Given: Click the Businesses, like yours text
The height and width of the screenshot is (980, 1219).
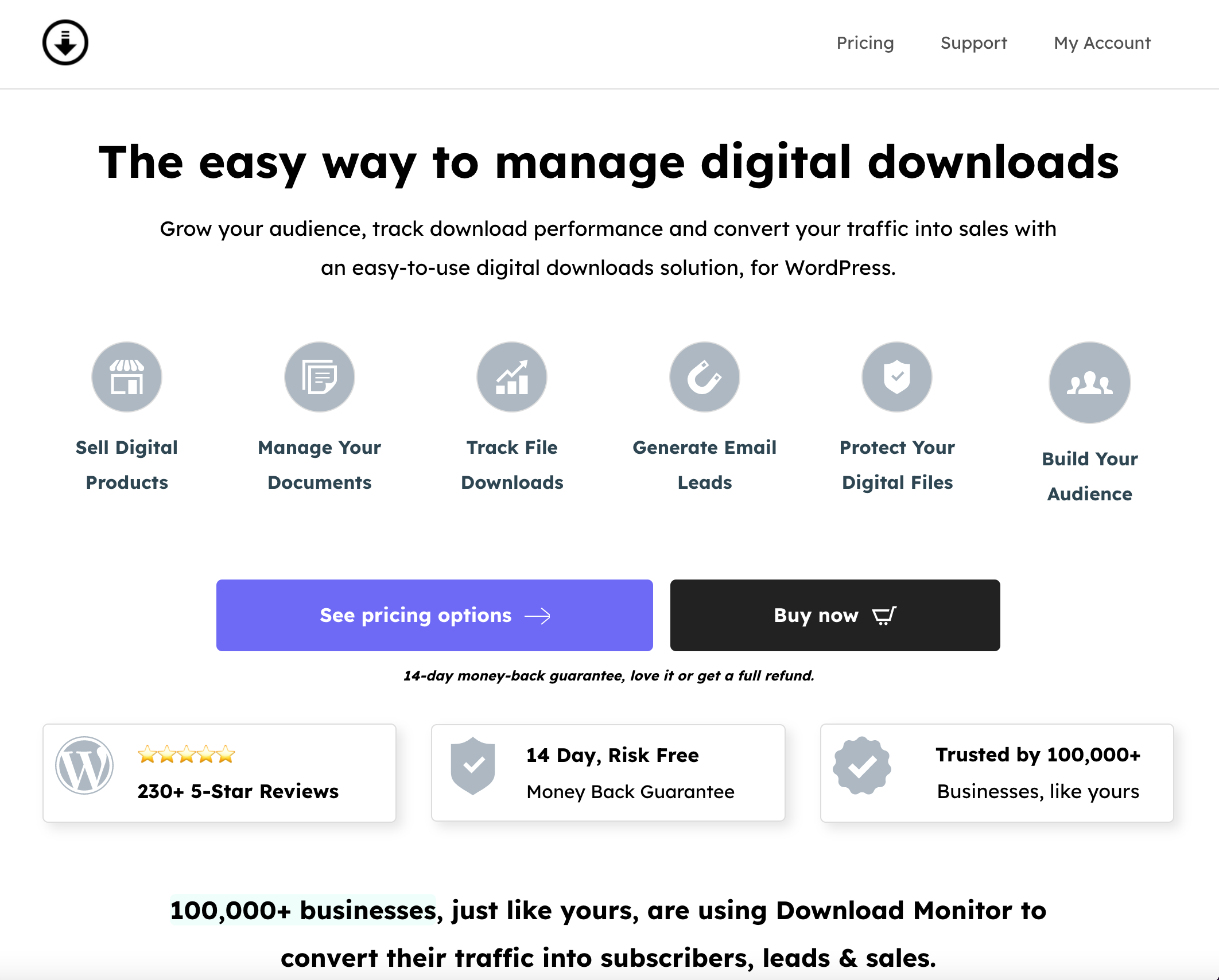Looking at the screenshot, I should pyautogui.click(x=1038, y=791).
